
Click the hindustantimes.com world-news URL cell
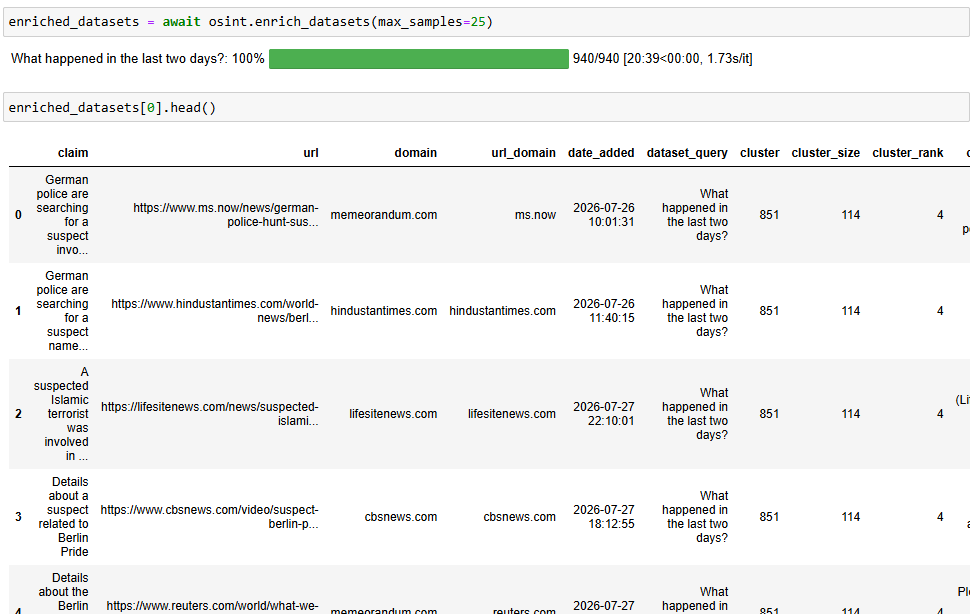click(215, 310)
